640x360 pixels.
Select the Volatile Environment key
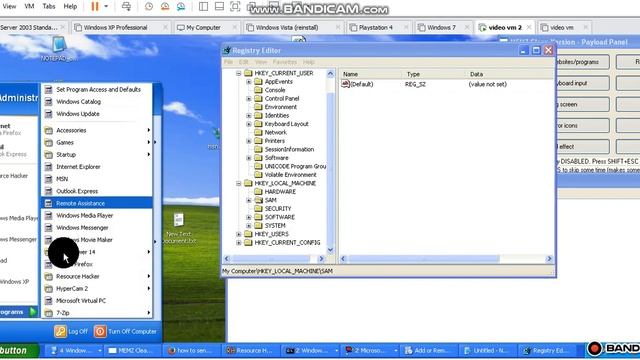(x=285, y=175)
